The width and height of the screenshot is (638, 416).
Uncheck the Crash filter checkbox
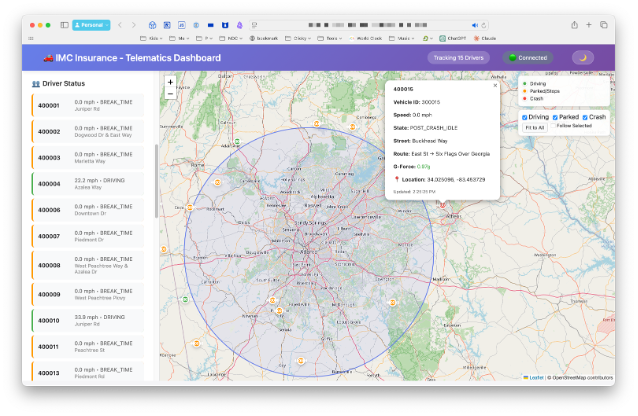(x=585, y=117)
